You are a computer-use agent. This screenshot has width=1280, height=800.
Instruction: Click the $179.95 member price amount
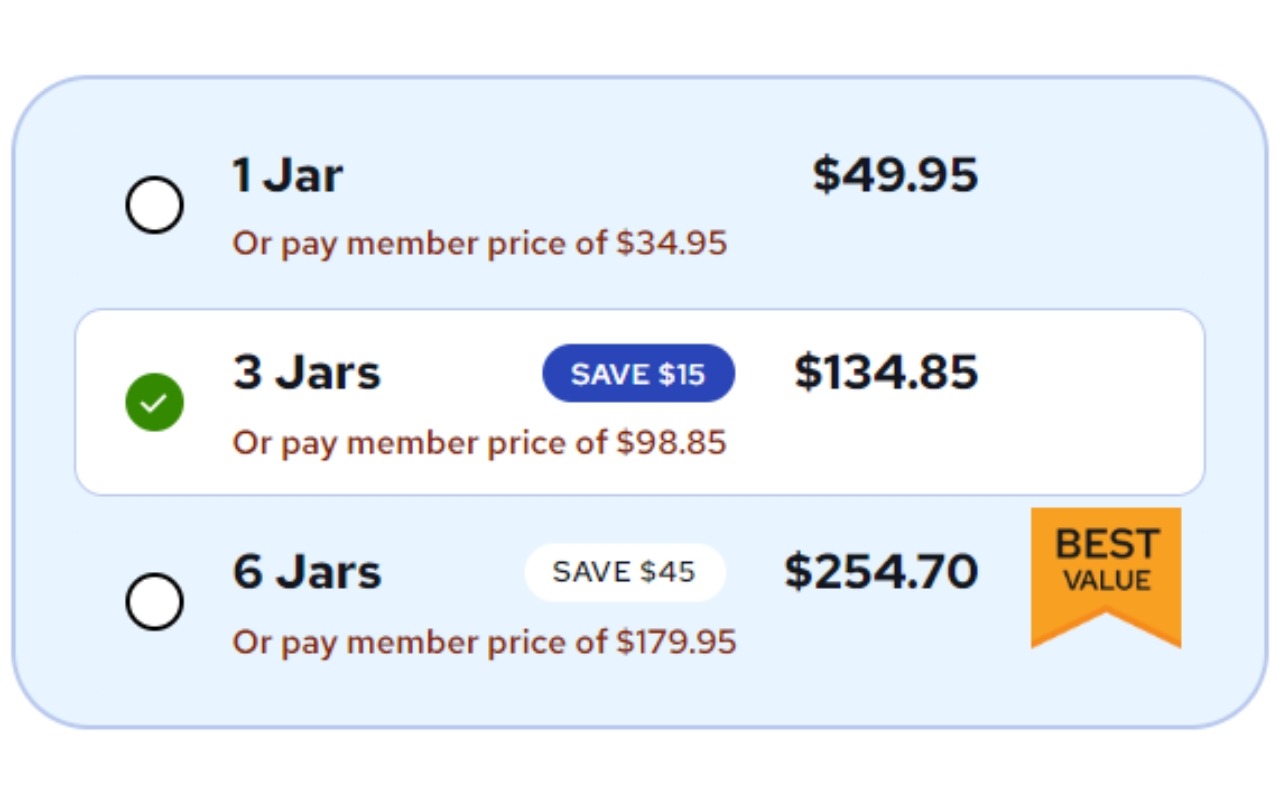pos(677,642)
